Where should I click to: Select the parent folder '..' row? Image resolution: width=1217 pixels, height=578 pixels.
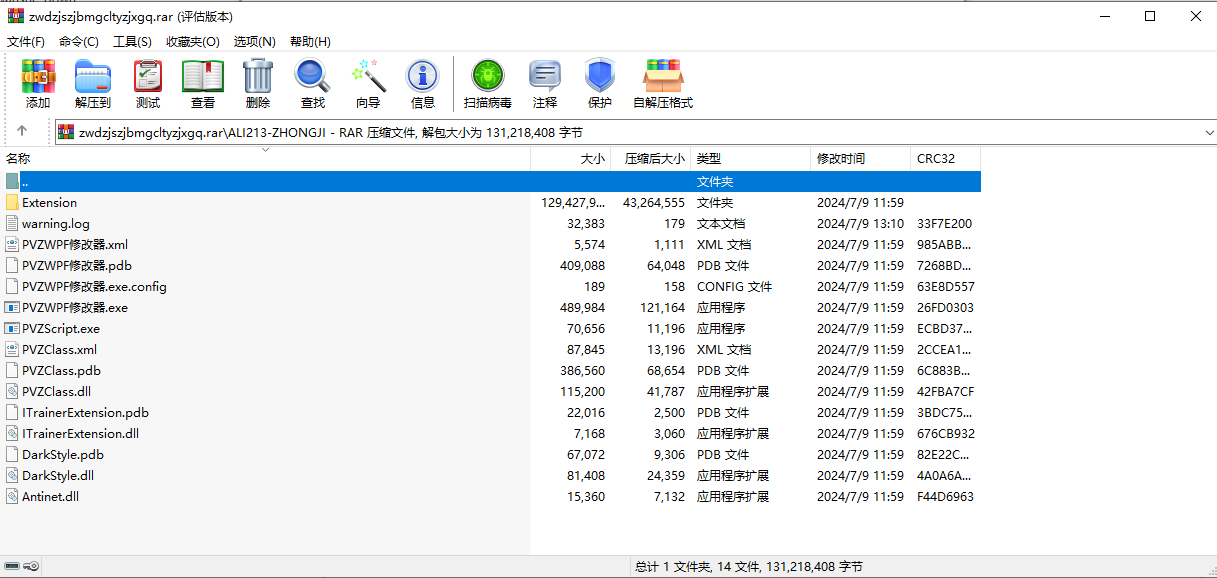[490, 182]
